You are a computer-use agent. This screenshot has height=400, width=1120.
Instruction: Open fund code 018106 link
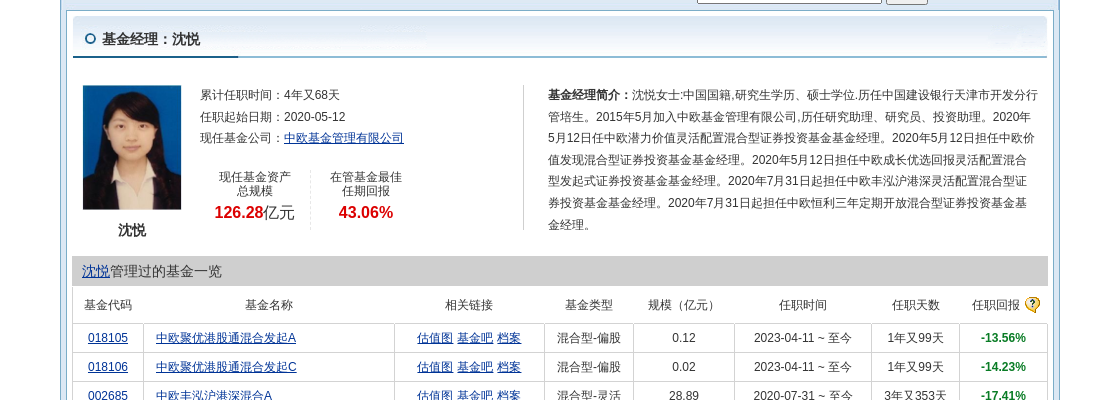[x=108, y=367]
